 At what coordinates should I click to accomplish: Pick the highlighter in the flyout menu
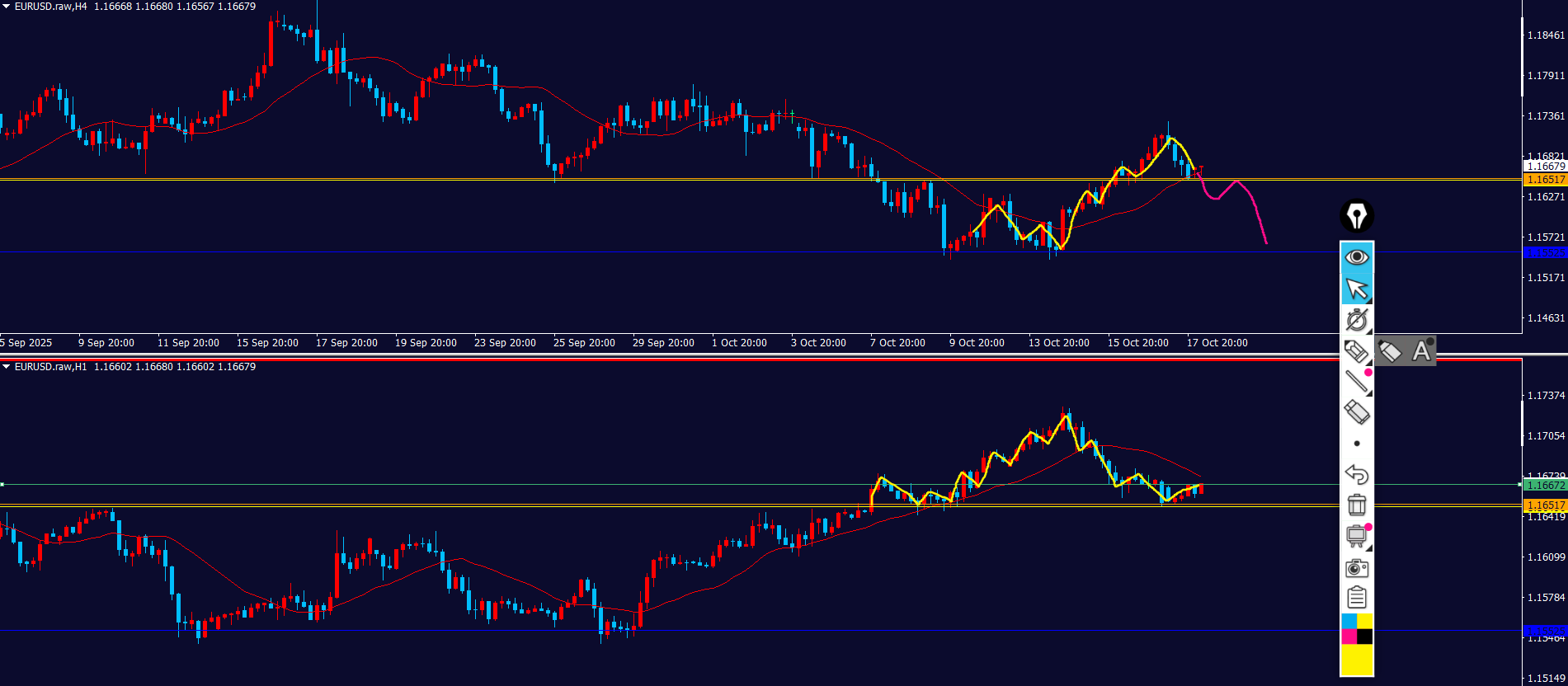pyautogui.click(x=1390, y=351)
